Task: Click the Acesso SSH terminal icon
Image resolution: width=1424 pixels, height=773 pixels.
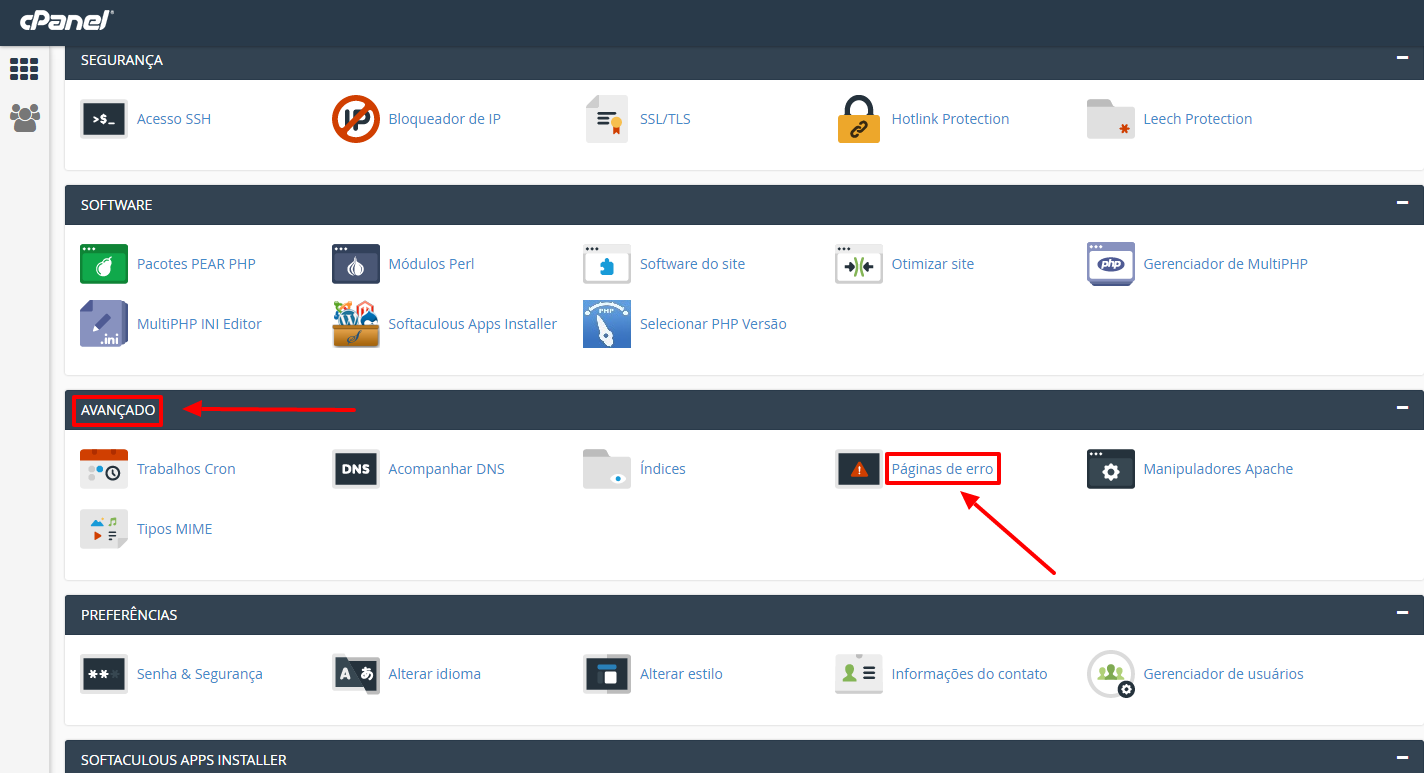Action: click(104, 119)
